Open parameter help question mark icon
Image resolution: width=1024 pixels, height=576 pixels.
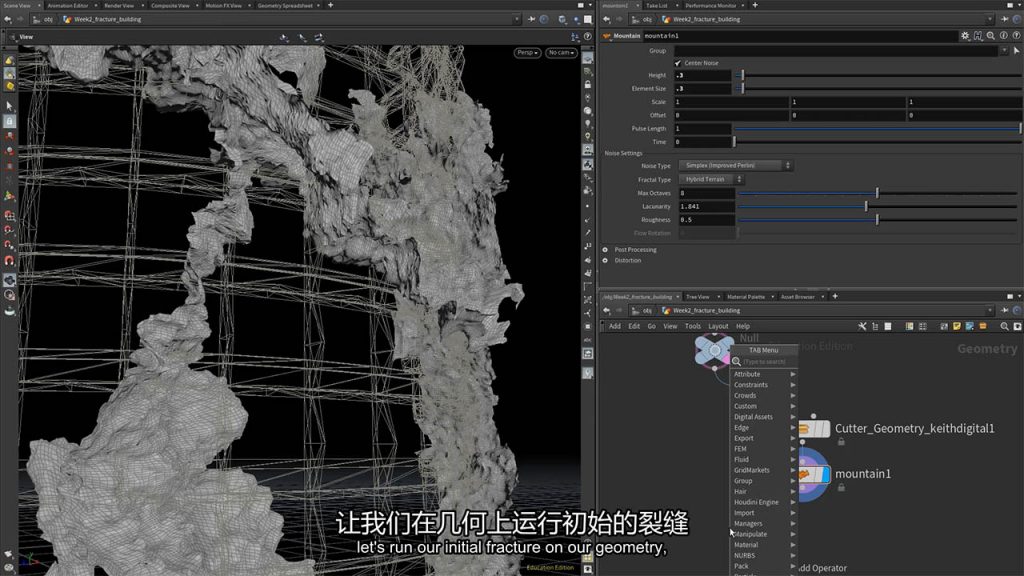pos(1016,36)
